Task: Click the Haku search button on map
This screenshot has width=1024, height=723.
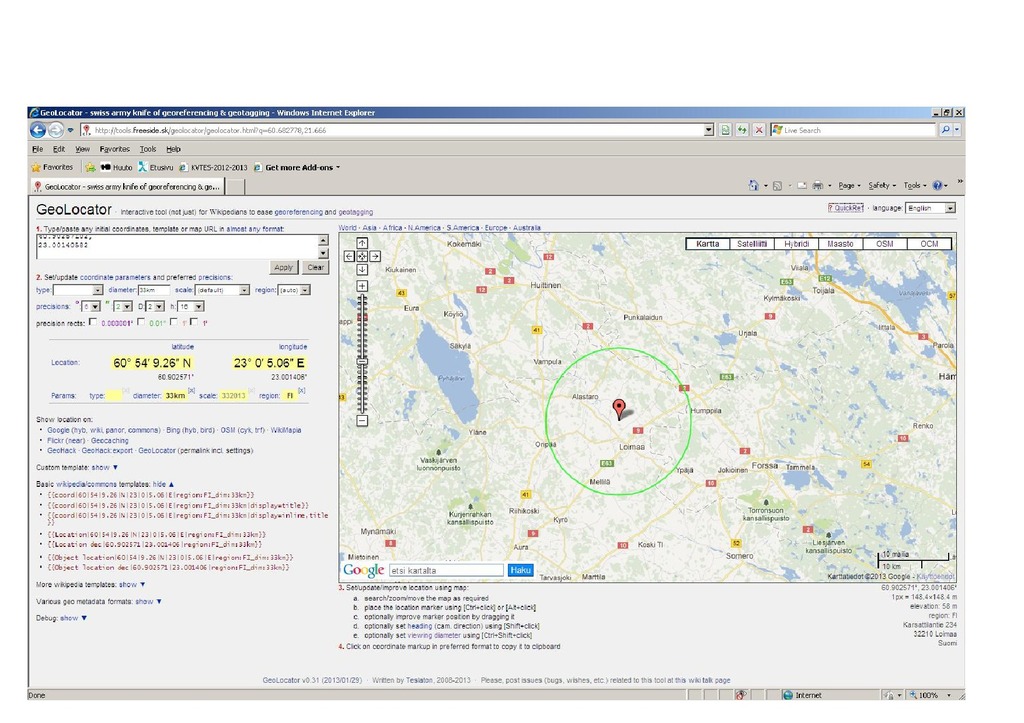Action: tap(520, 570)
